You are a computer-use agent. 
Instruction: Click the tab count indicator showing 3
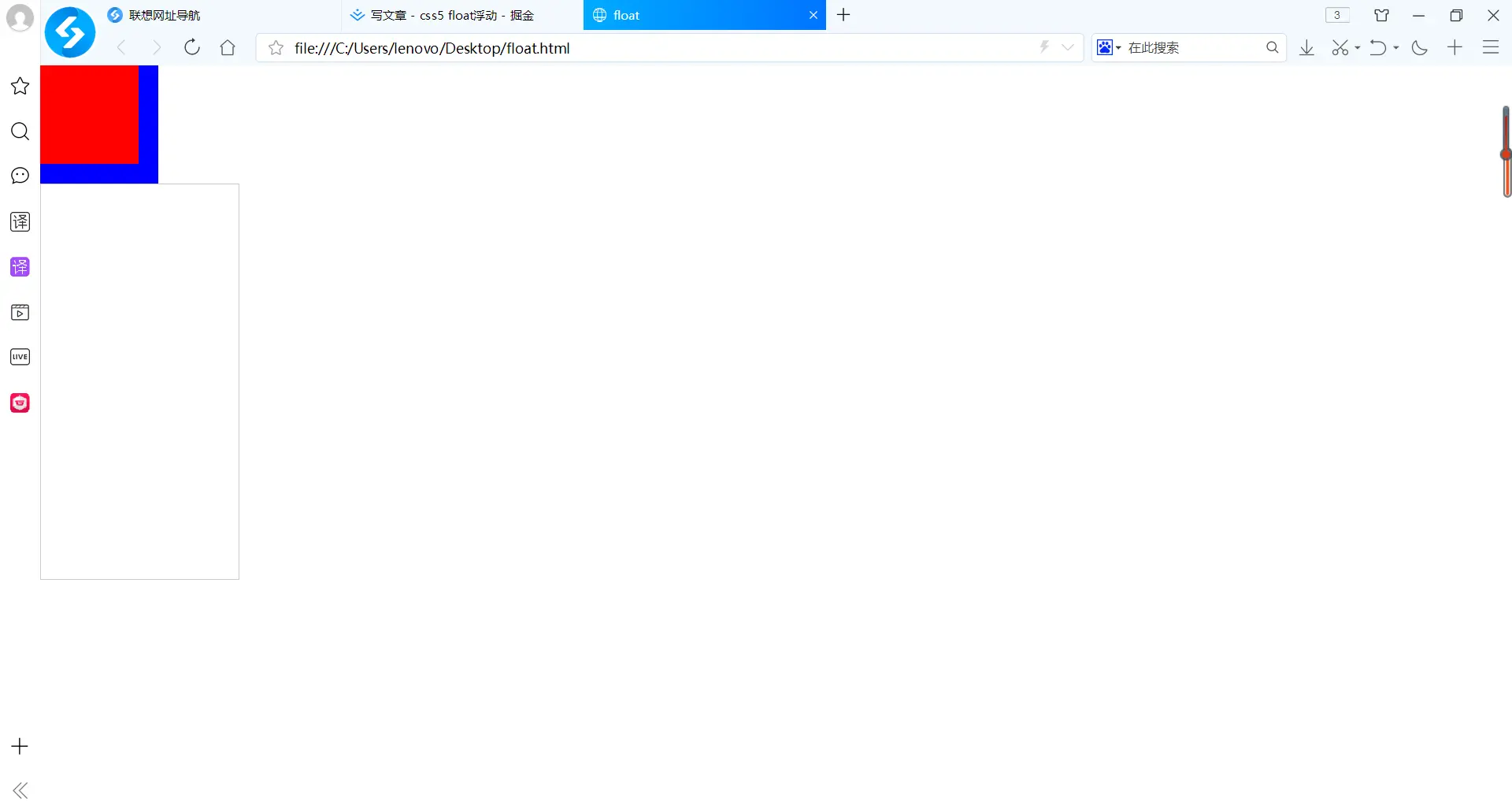click(1337, 15)
